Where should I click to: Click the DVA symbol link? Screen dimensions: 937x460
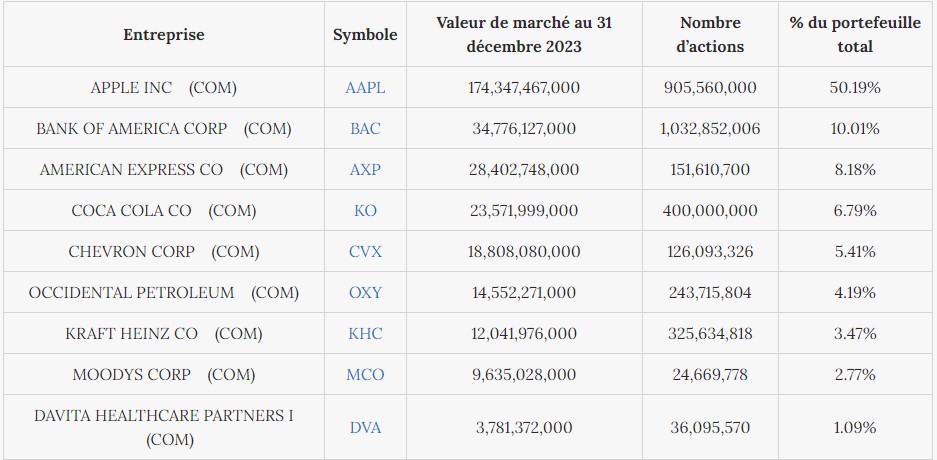coord(365,428)
